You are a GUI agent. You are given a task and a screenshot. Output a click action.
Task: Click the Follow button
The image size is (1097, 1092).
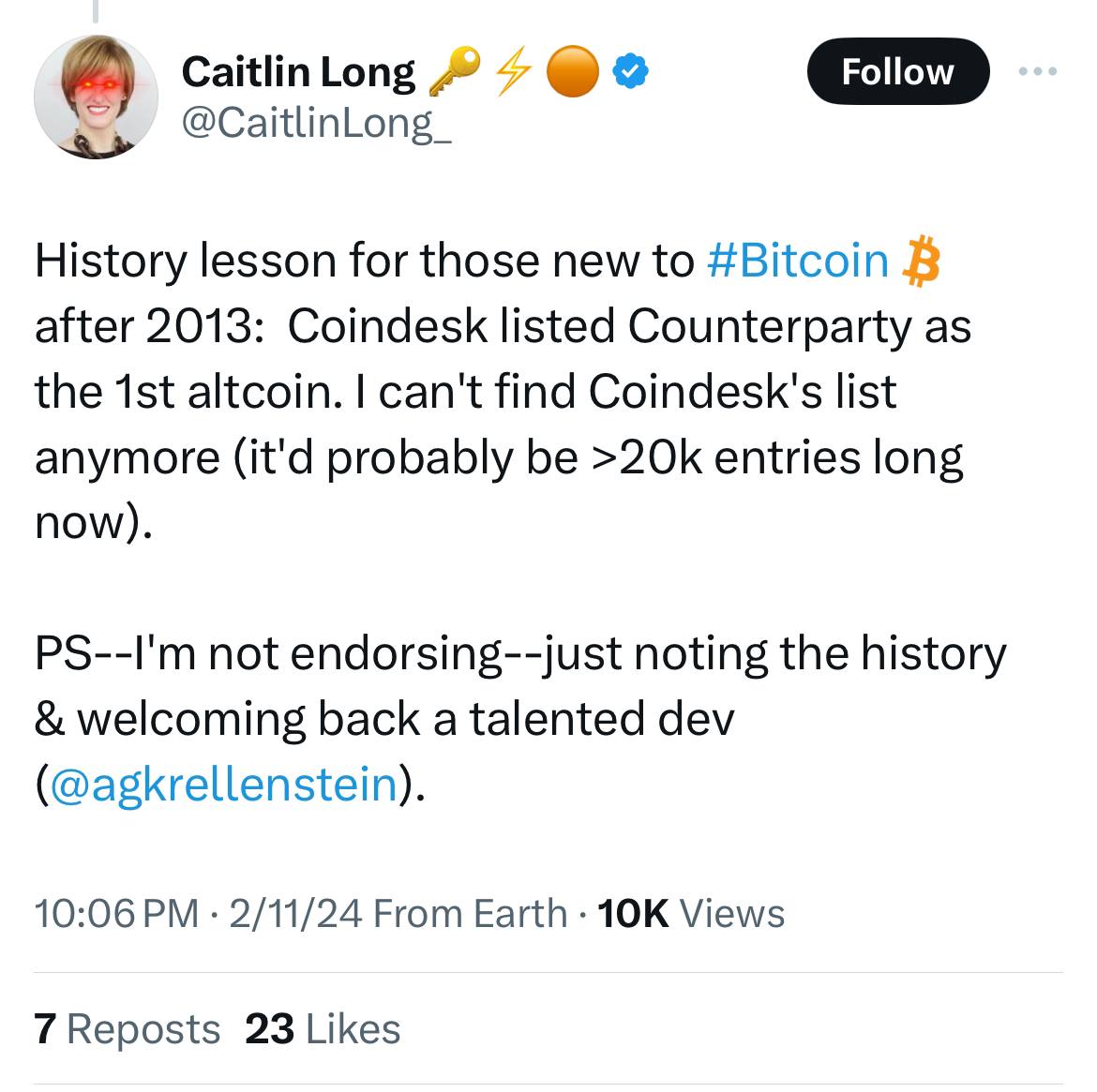coord(897,71)
